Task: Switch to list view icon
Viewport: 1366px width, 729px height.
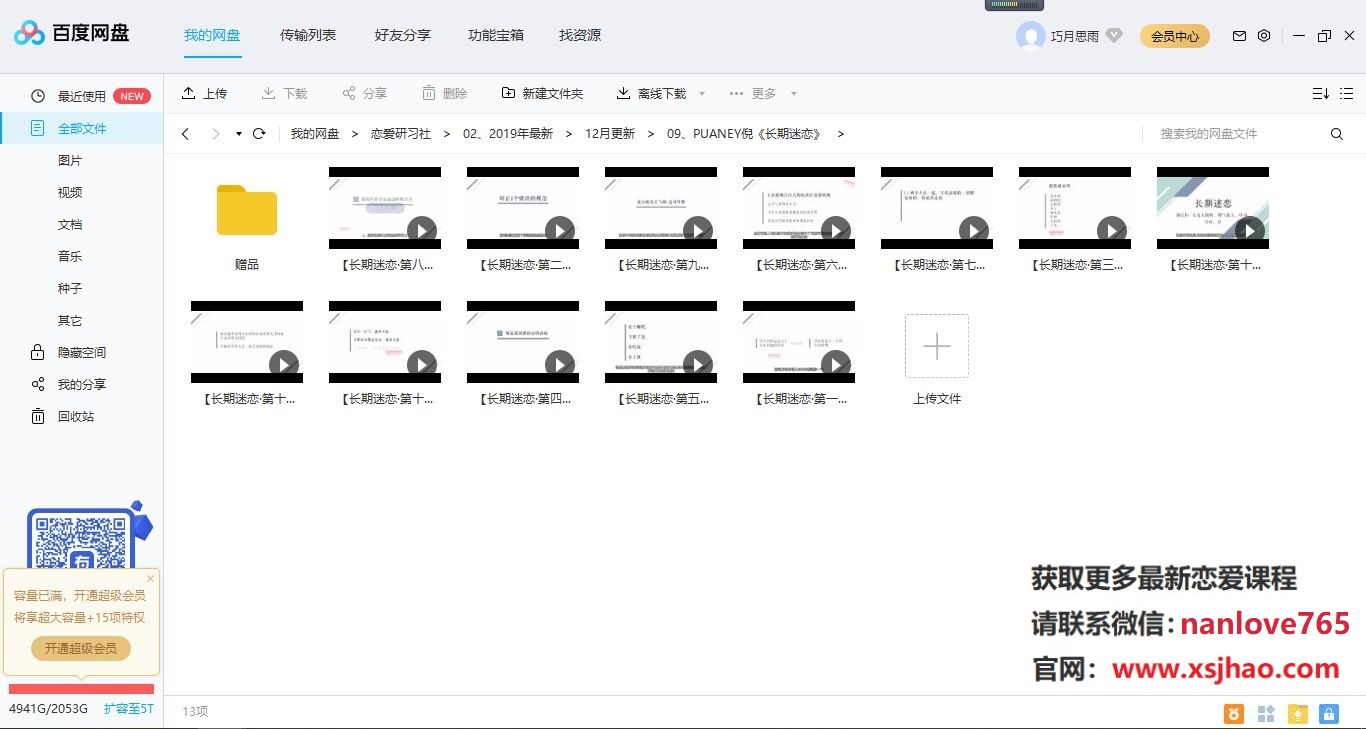Action: click(x=1347, y=93)
